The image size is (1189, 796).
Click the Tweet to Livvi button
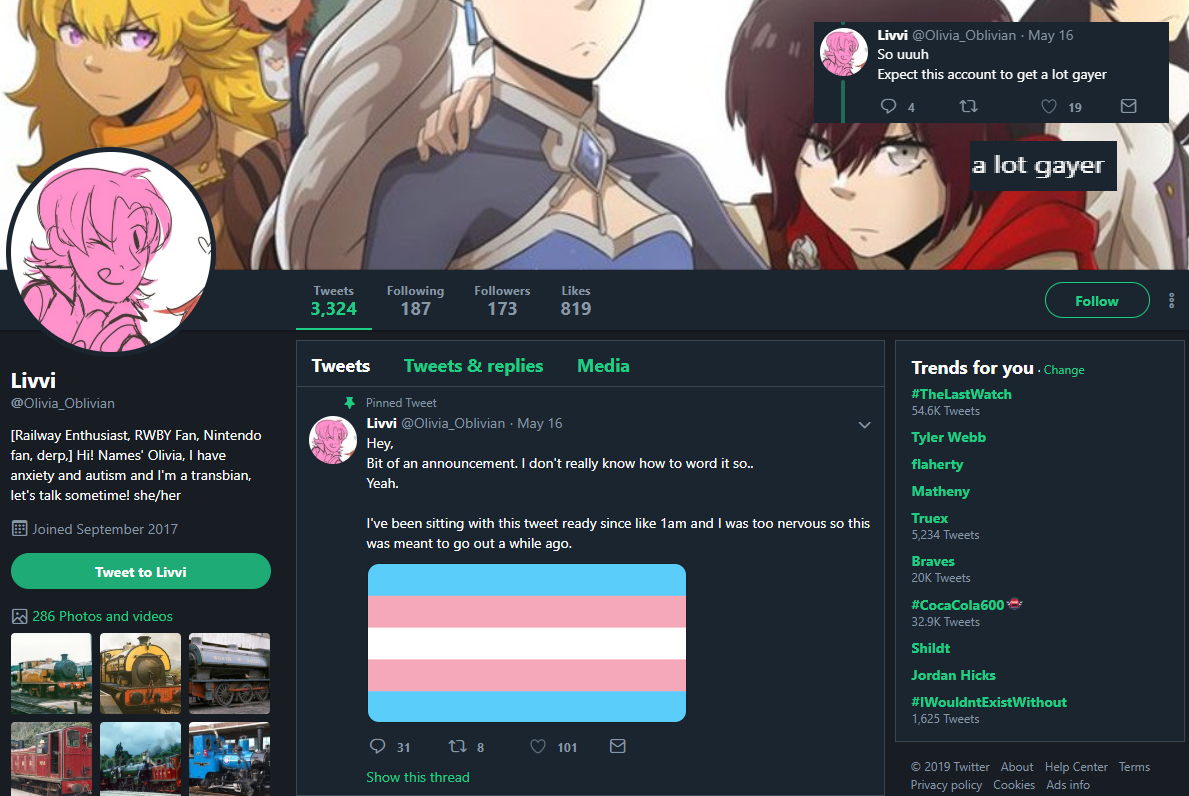pyautogui.click(x=141, y=572)
